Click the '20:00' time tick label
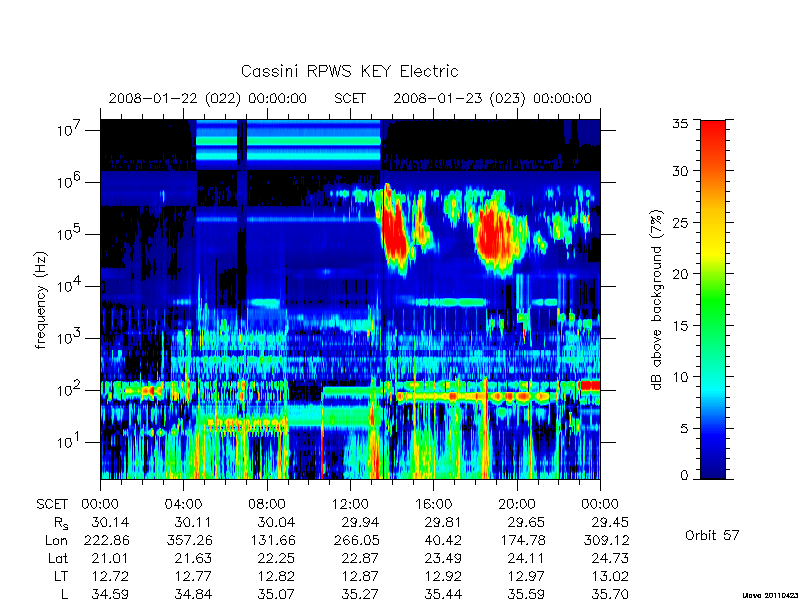800x600 pixels. point(517,505)
